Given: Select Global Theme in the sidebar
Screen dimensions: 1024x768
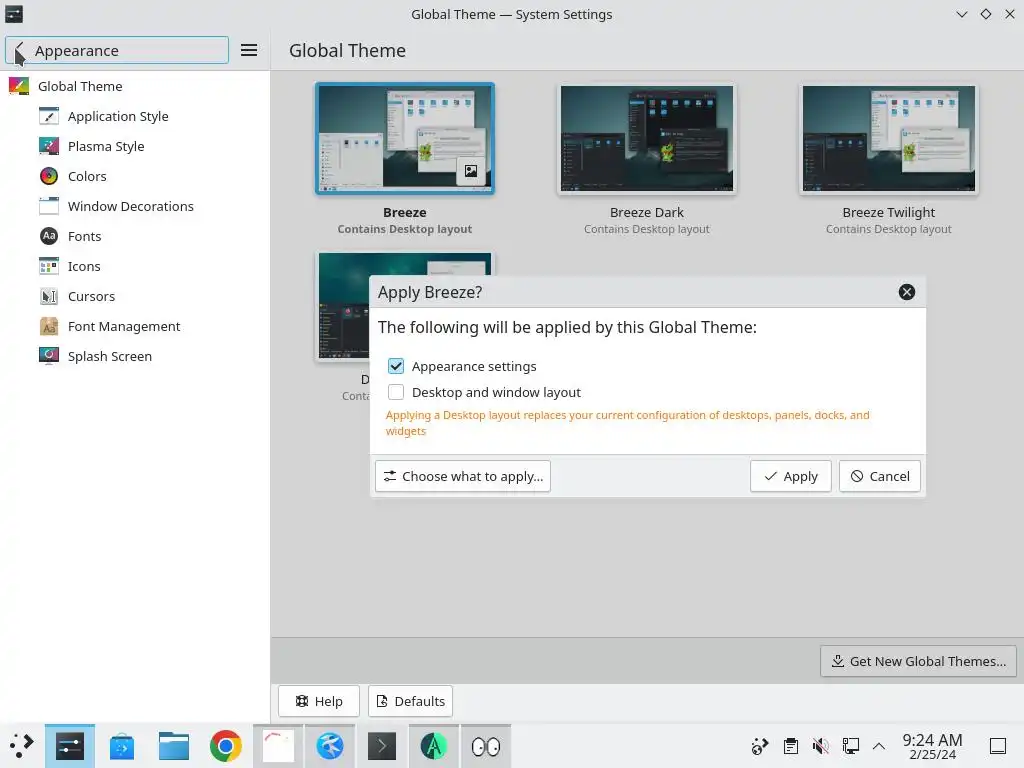Looking at the screenshot, I should pos(135,86).
